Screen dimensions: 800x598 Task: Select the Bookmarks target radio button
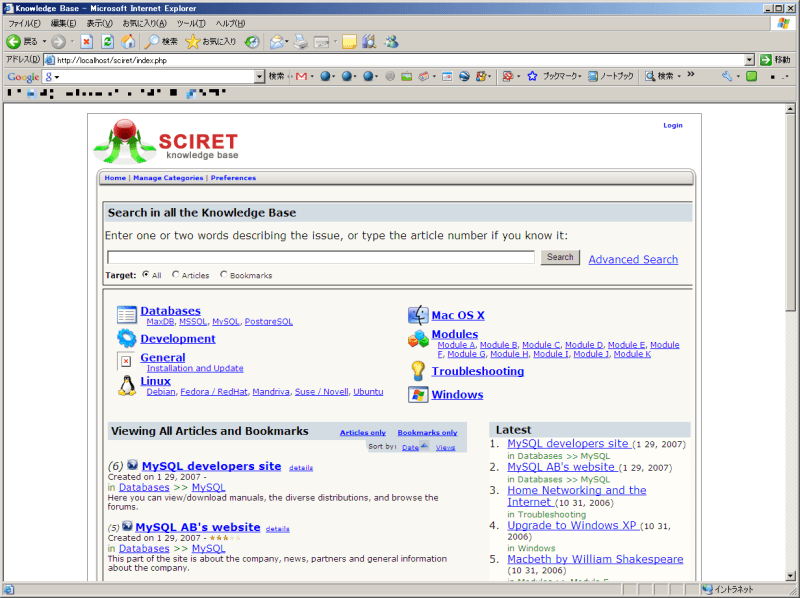[x=224, y=274]
